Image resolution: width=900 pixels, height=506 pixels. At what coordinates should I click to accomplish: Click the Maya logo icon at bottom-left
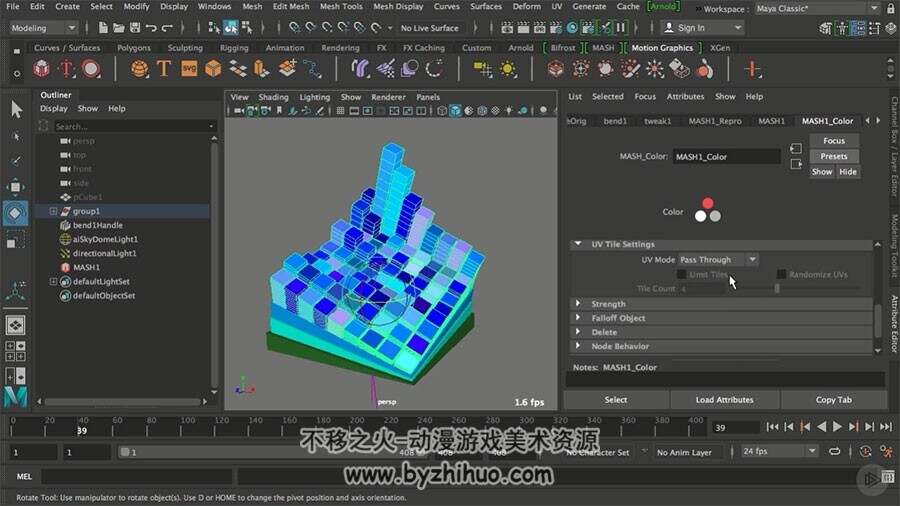pyautogui.click(x=15, y=397)
